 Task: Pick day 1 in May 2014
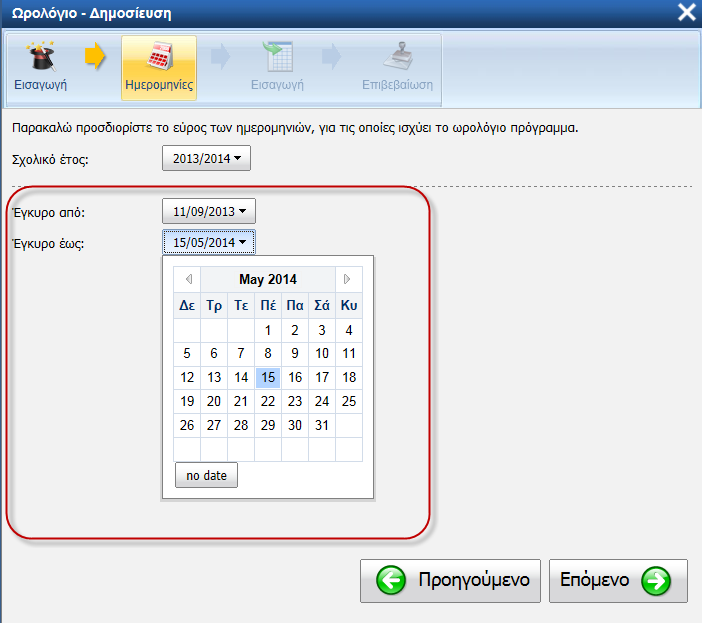[x=268, y=330]
